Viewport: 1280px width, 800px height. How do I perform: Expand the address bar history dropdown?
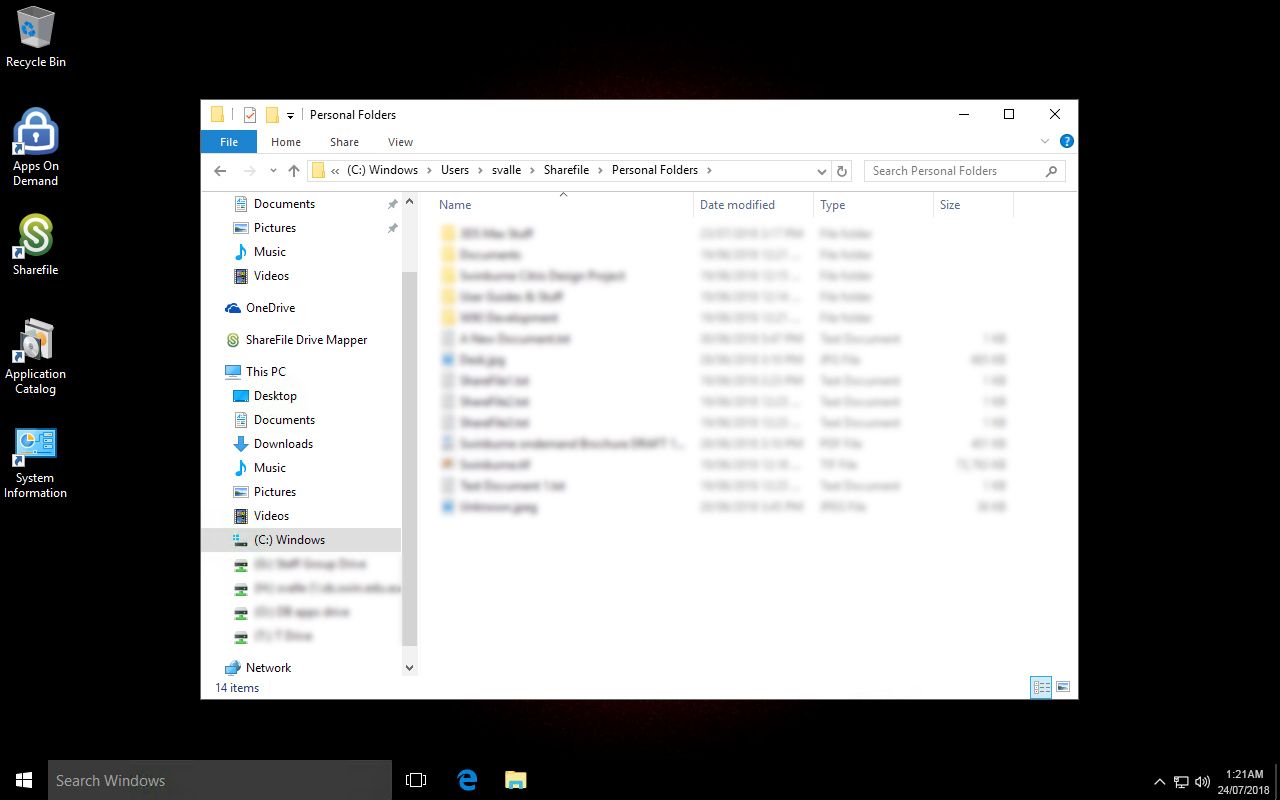(822, 171)
